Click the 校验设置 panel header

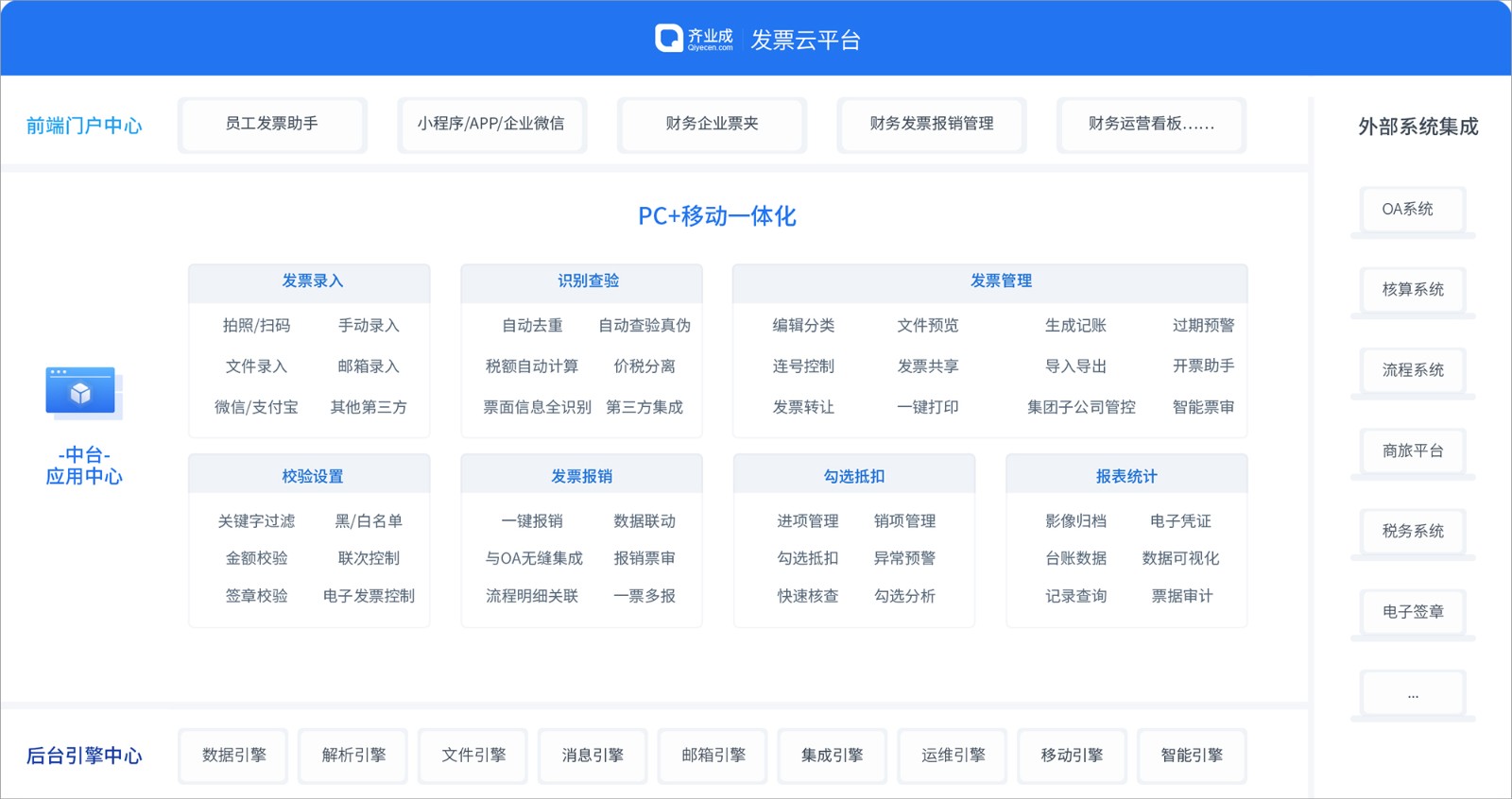[x=310, y=475]
